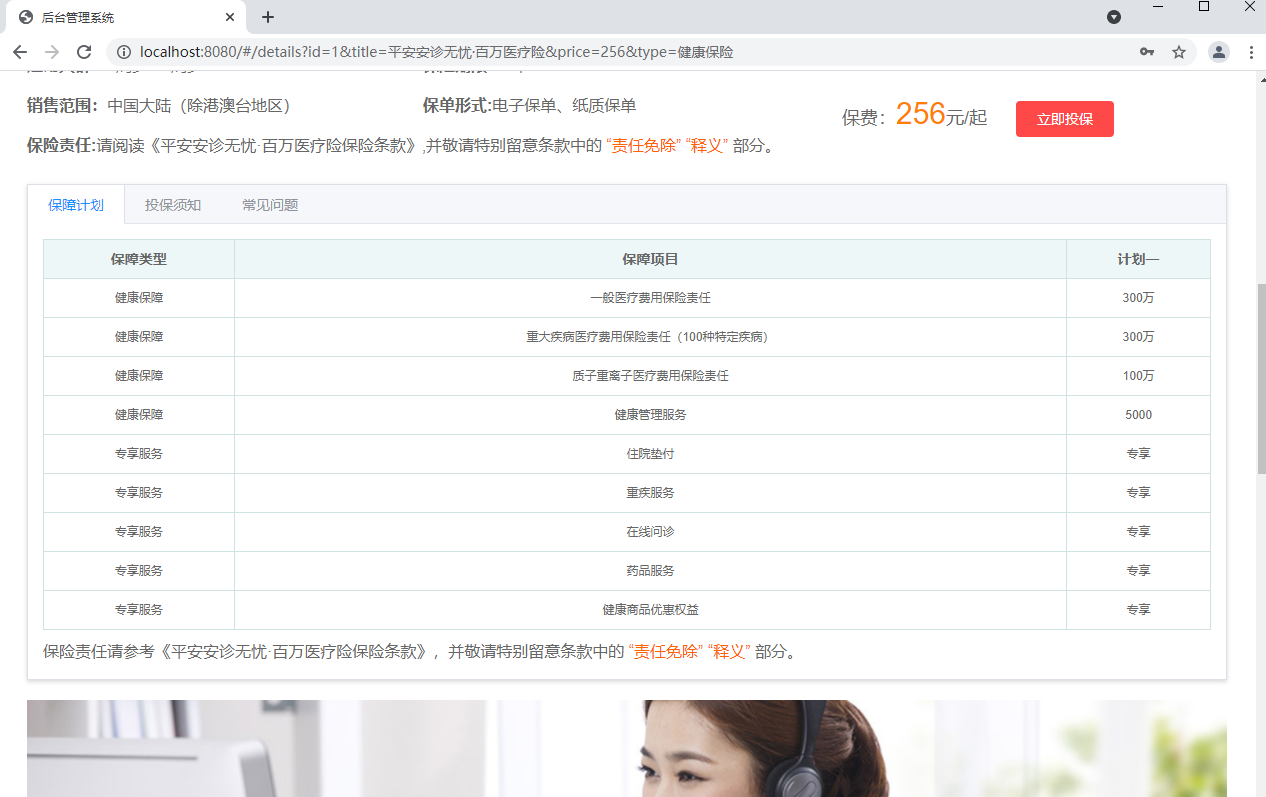The width and height of the screenshot is (1266, 797).
Task: Close the 后台管理系统 tab
Action: pos(230,17)
